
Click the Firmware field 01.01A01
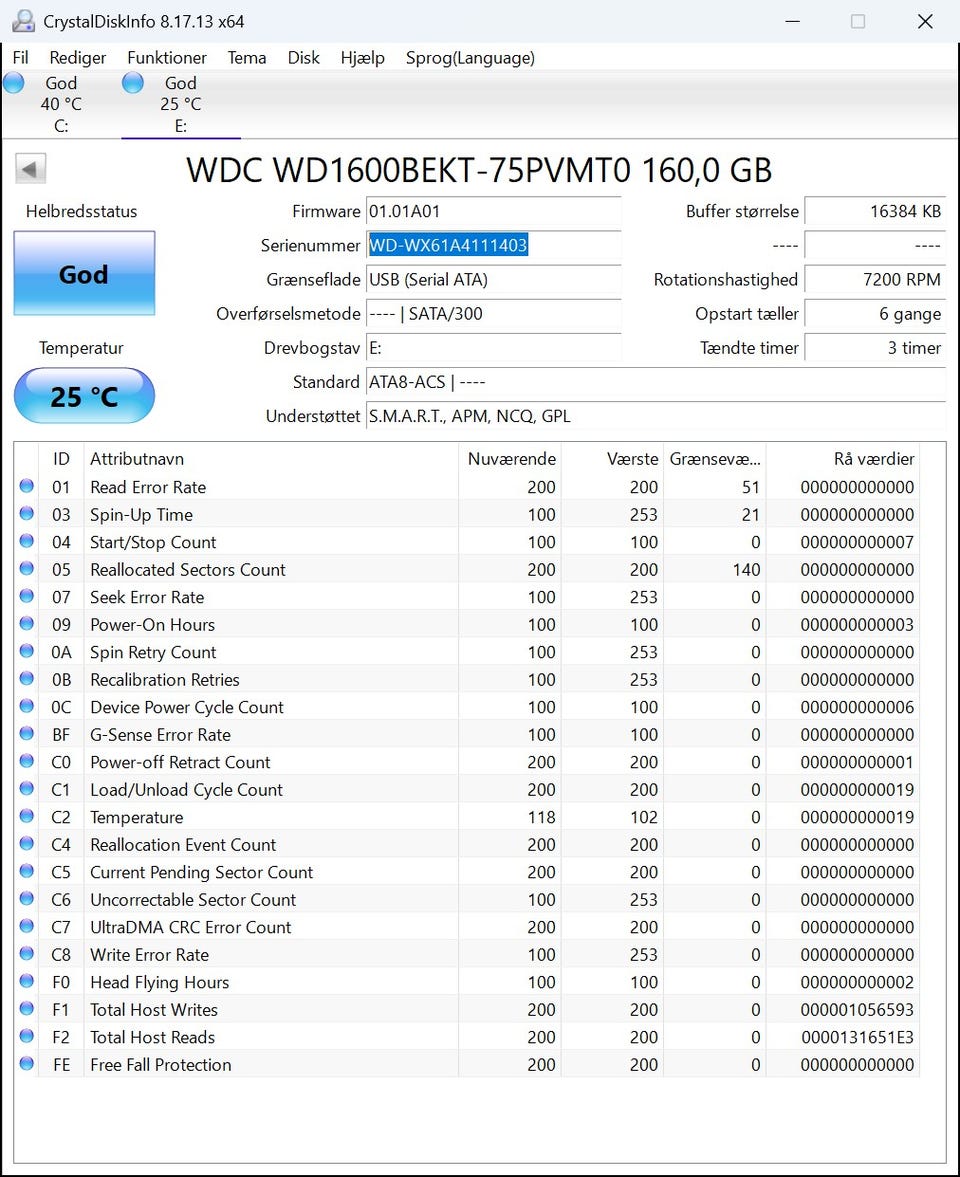[x=493, y=211]
